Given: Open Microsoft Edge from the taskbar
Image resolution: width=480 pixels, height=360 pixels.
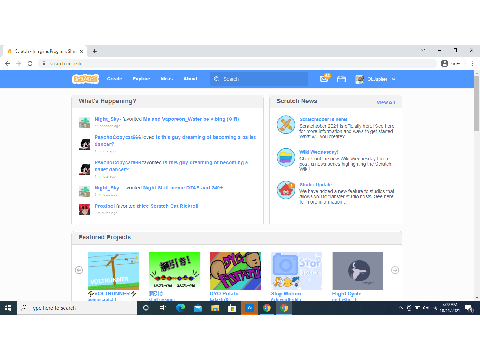Looking at the screenshot, I should click(180, 308).
